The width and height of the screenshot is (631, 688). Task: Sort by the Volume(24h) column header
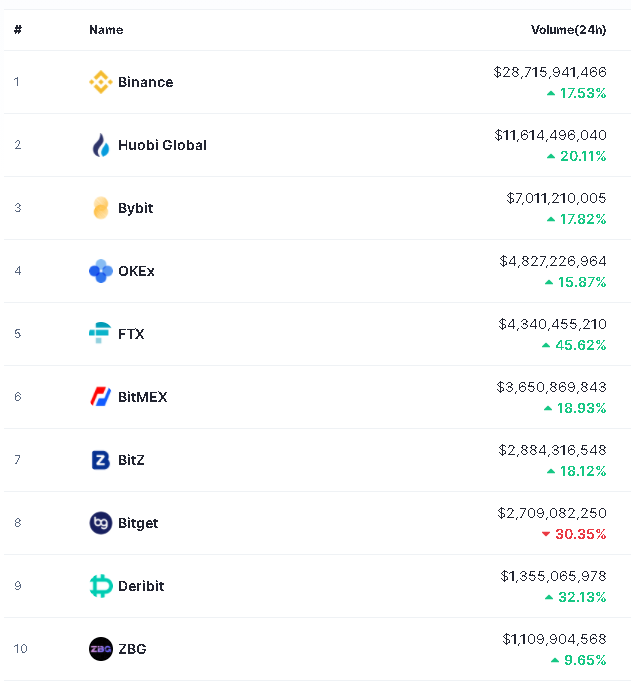pos(568,30)
